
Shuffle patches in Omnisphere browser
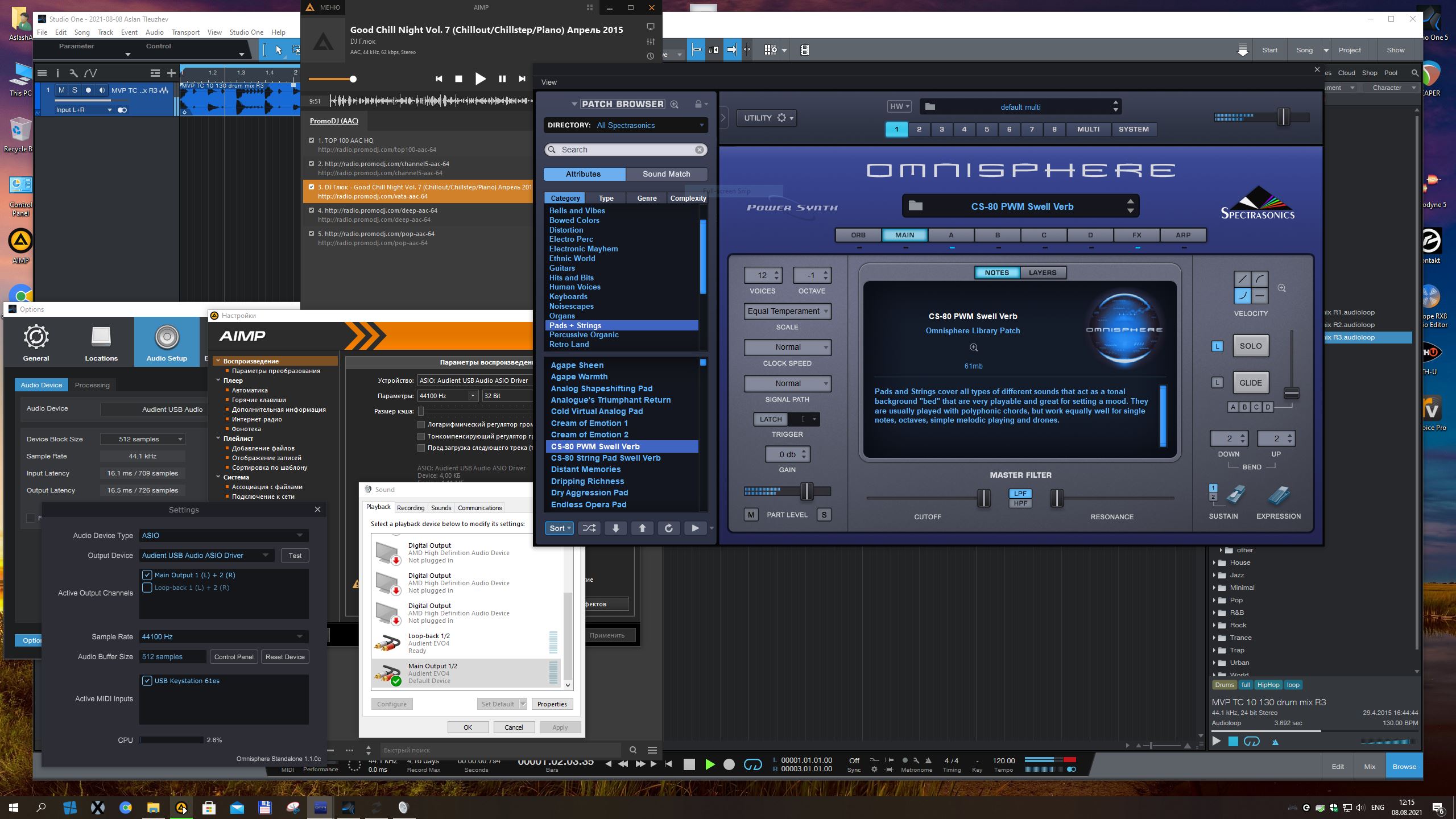(x=589, y=528)
